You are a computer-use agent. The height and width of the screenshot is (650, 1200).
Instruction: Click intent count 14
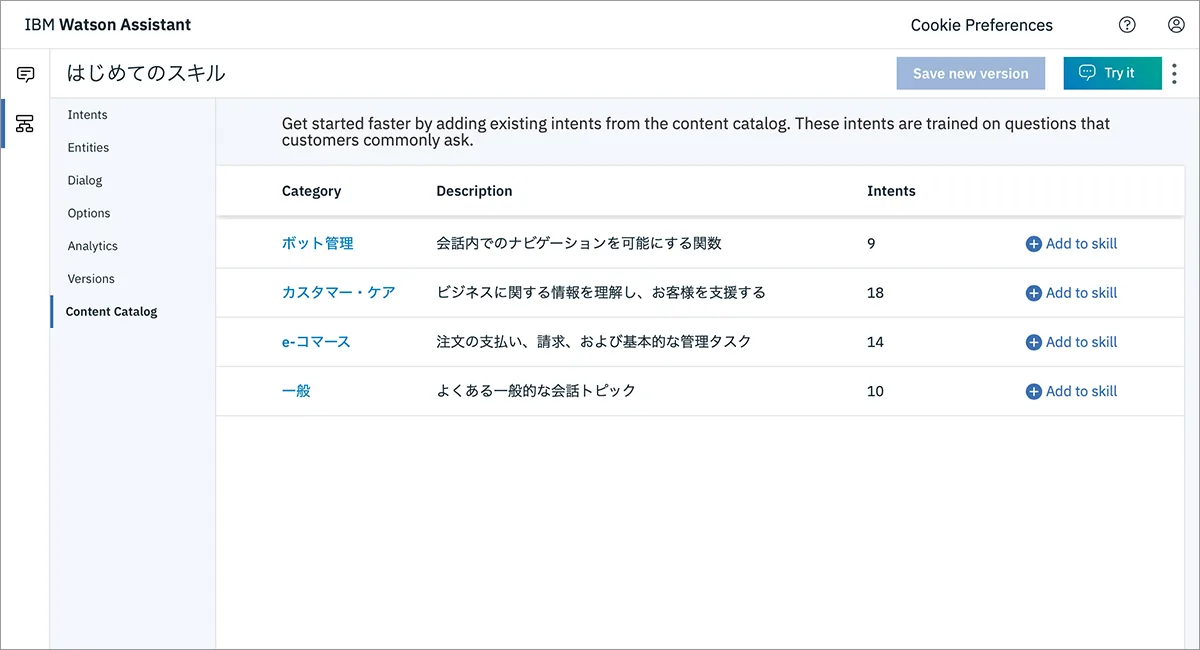click(x=875, y=342)
